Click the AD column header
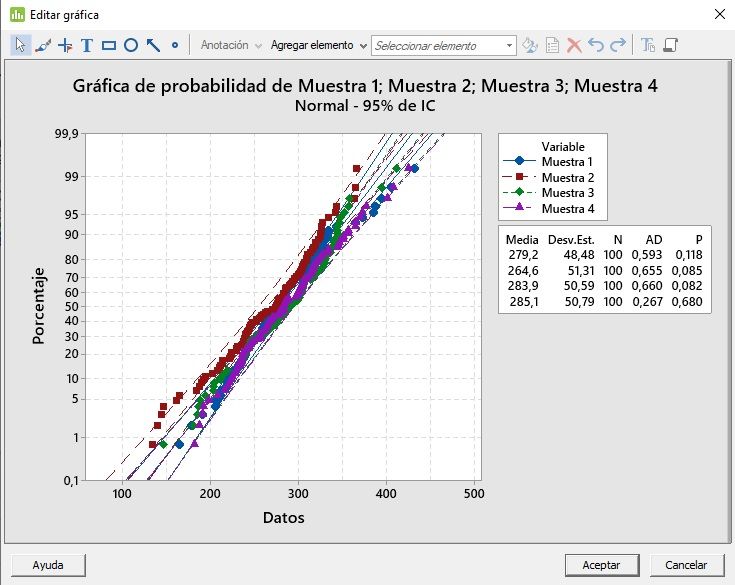This screenshot has height=585, width=735. [654, 240]
